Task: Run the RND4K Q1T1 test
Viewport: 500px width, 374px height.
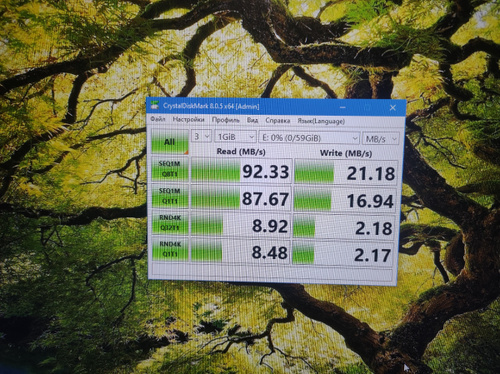Action: pos(170,249)
